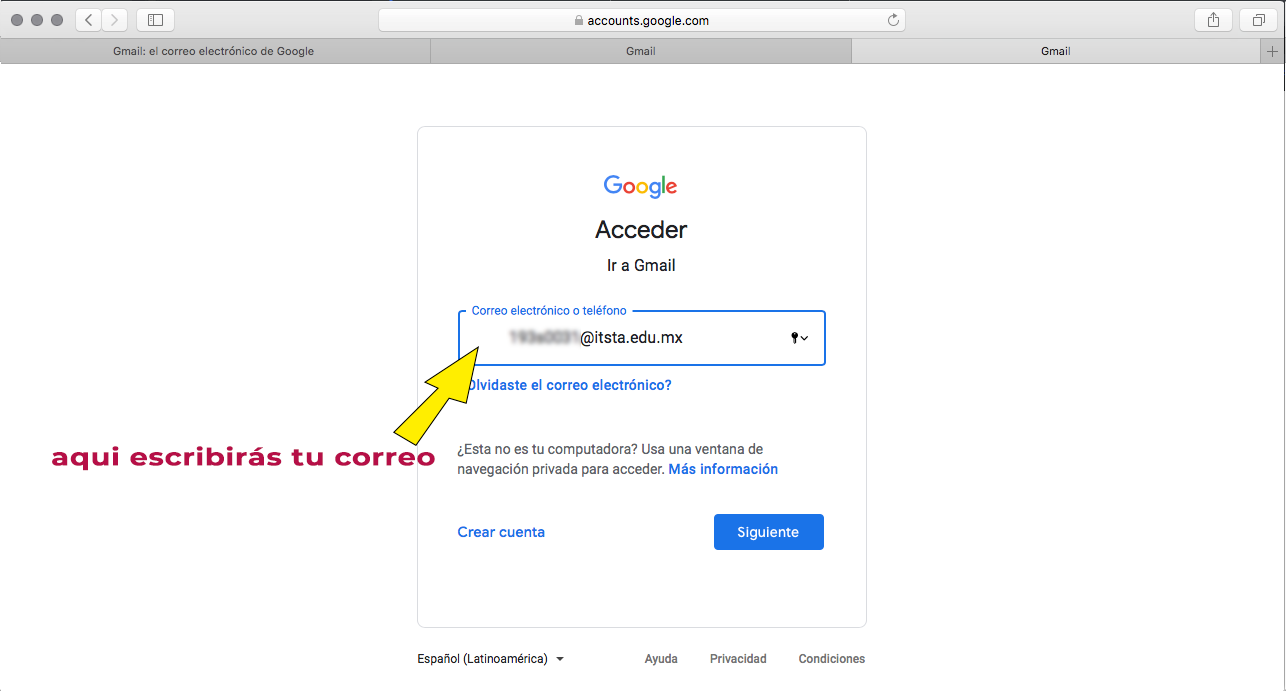Add a new tab with plus
Image resolution: width=1286 pixels, height=691 pixels.
tap(1273, 51)
